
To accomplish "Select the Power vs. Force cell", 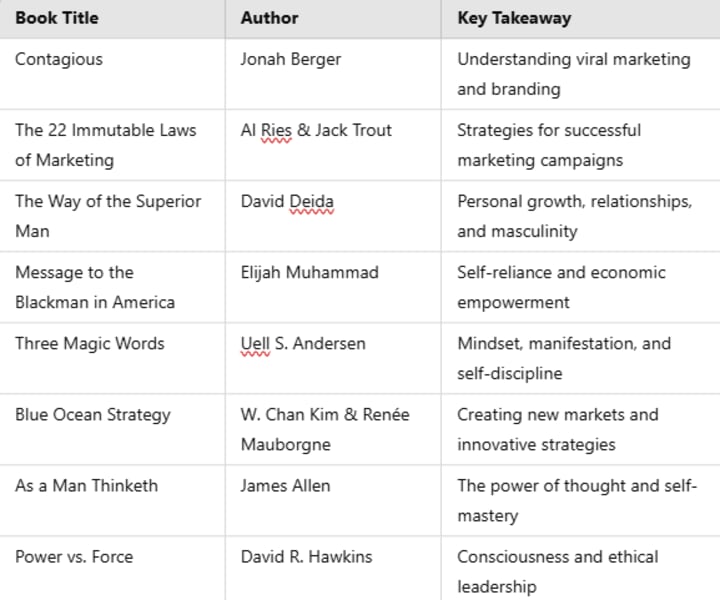I will [x=112, y=568].
